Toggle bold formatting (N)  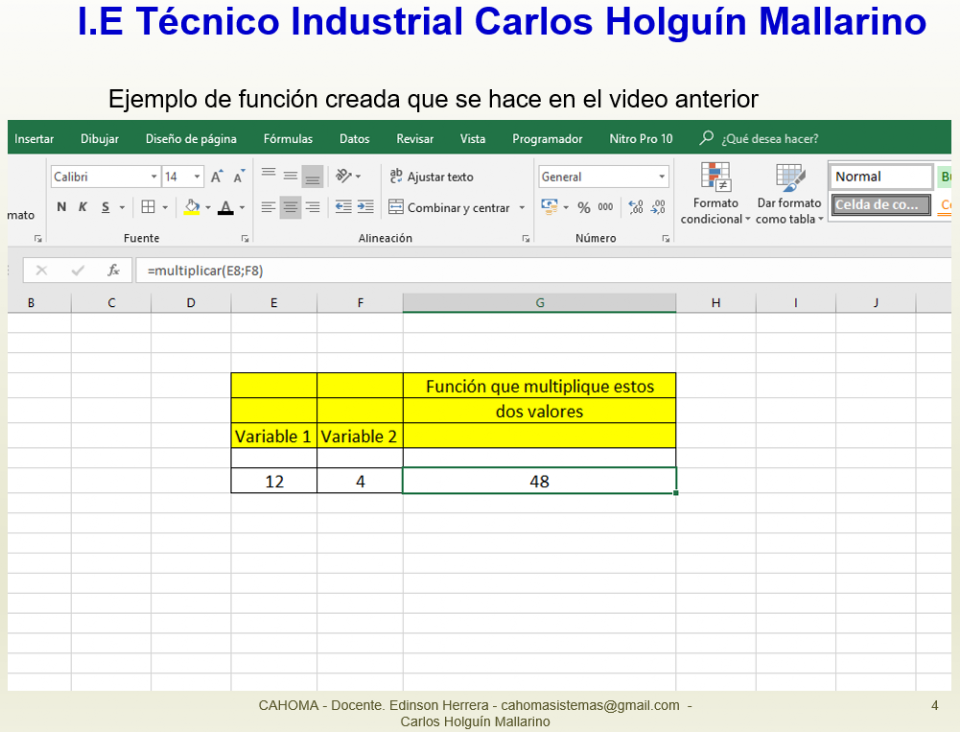tap(62, 207)
